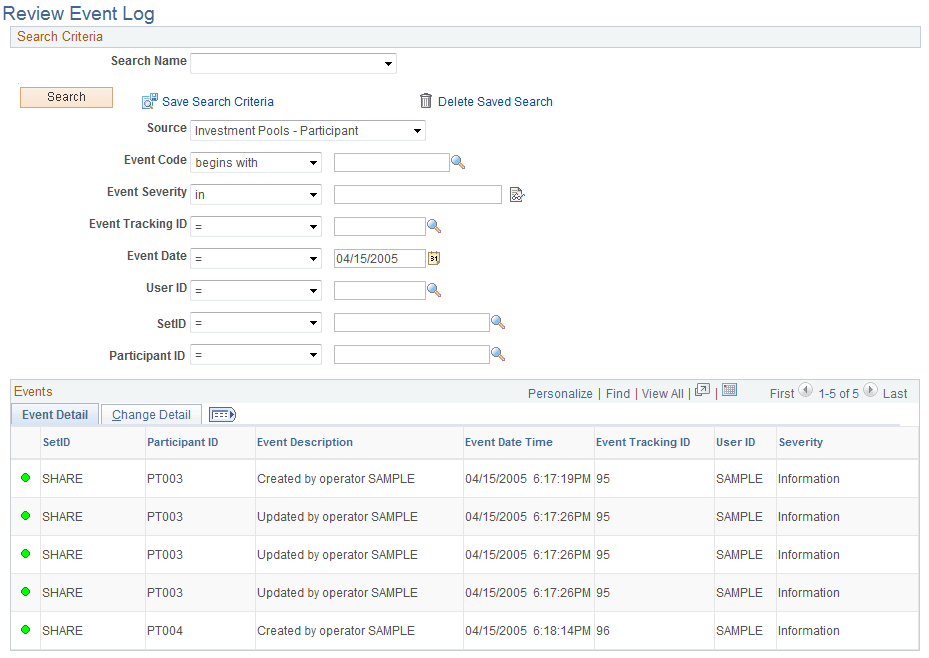This screenshot has width=929, height=658.
Task: Click the Search button
Action: [66, 97]
